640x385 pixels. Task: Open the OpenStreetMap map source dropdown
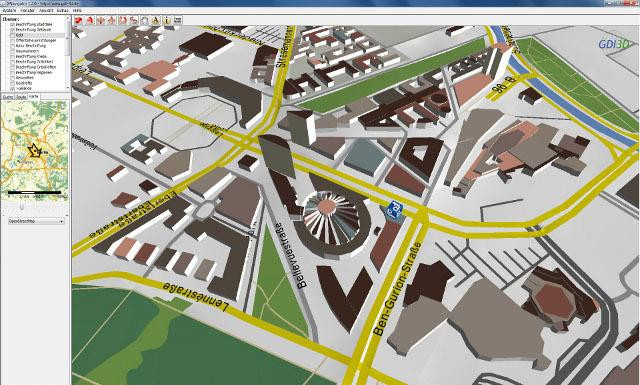pos(36,221)
